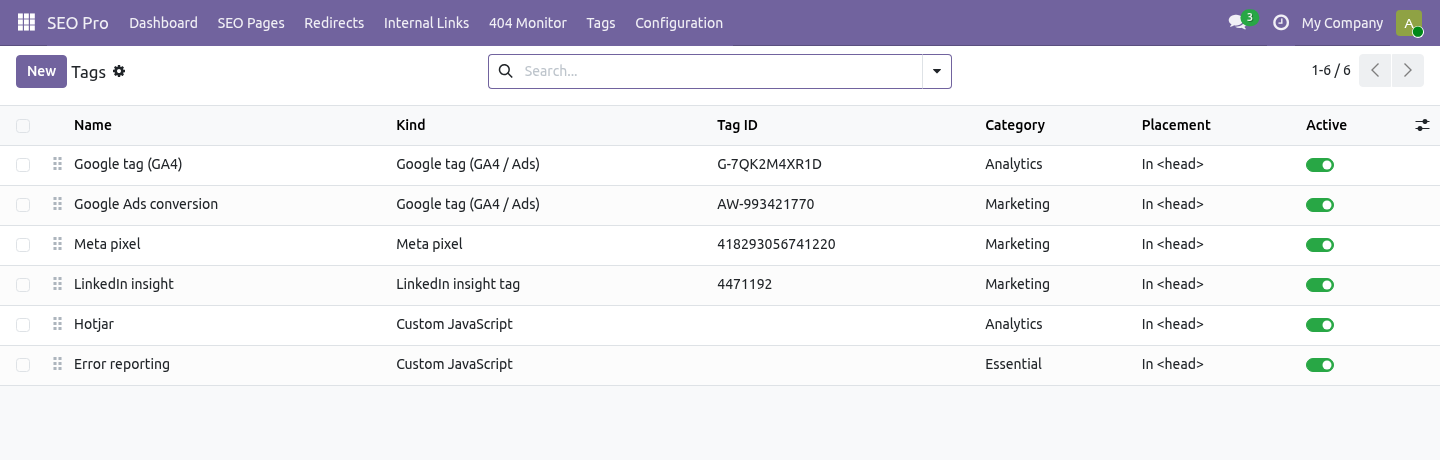The image size is (1440, 460).
Task: Open the Dashboard menu
Action: tap(163, 22)
